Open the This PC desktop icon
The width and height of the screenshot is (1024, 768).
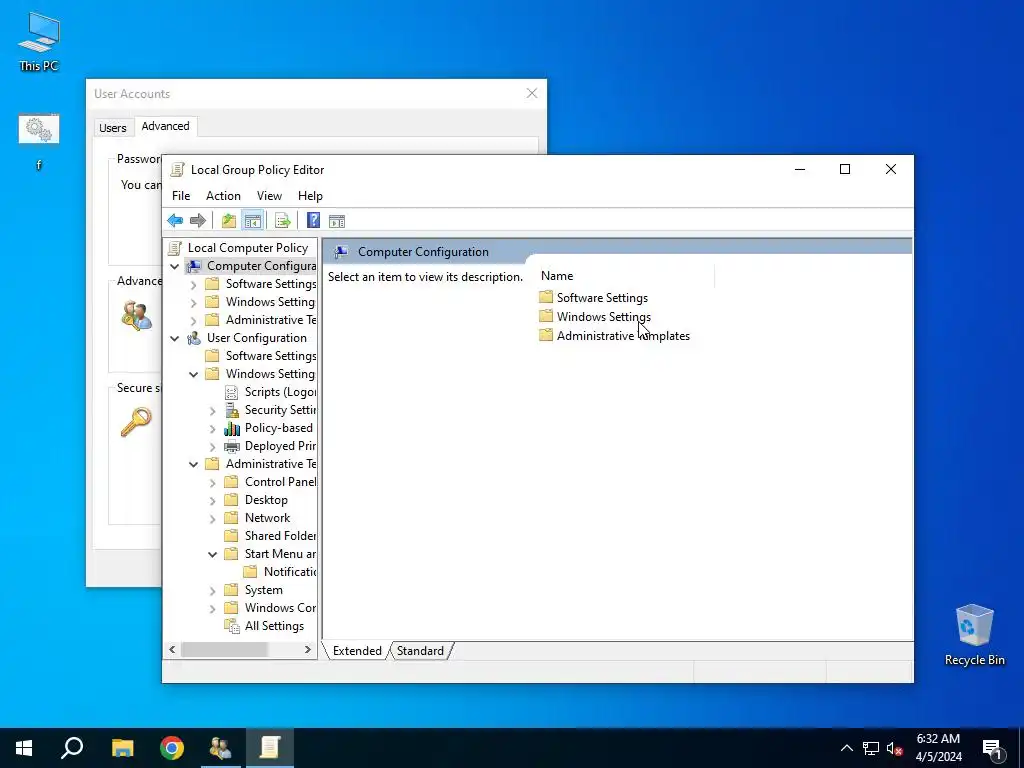coord(39,42)
